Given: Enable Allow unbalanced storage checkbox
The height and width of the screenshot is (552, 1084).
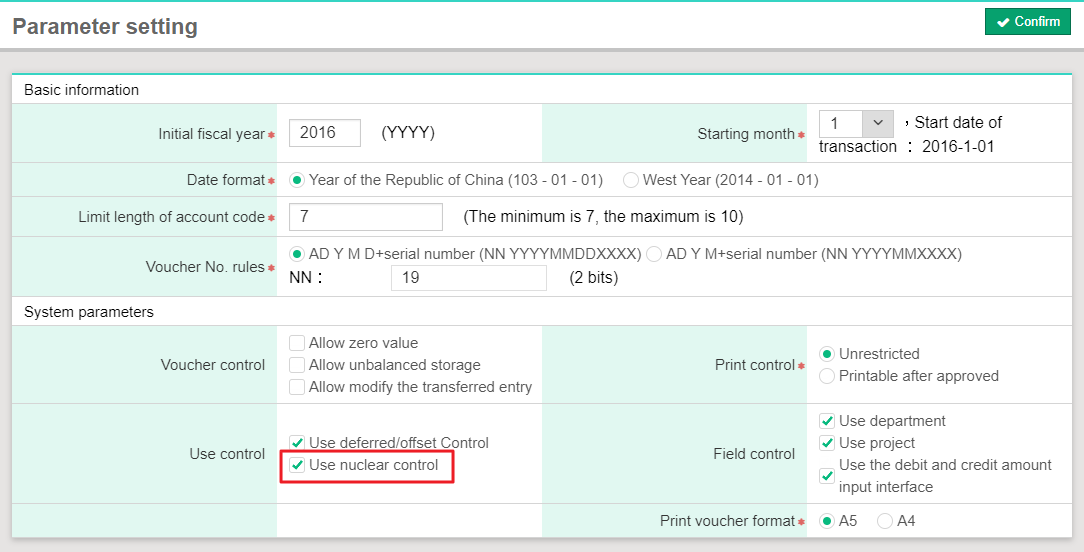Looking at the screenshot, I should (x=297, y=365).
